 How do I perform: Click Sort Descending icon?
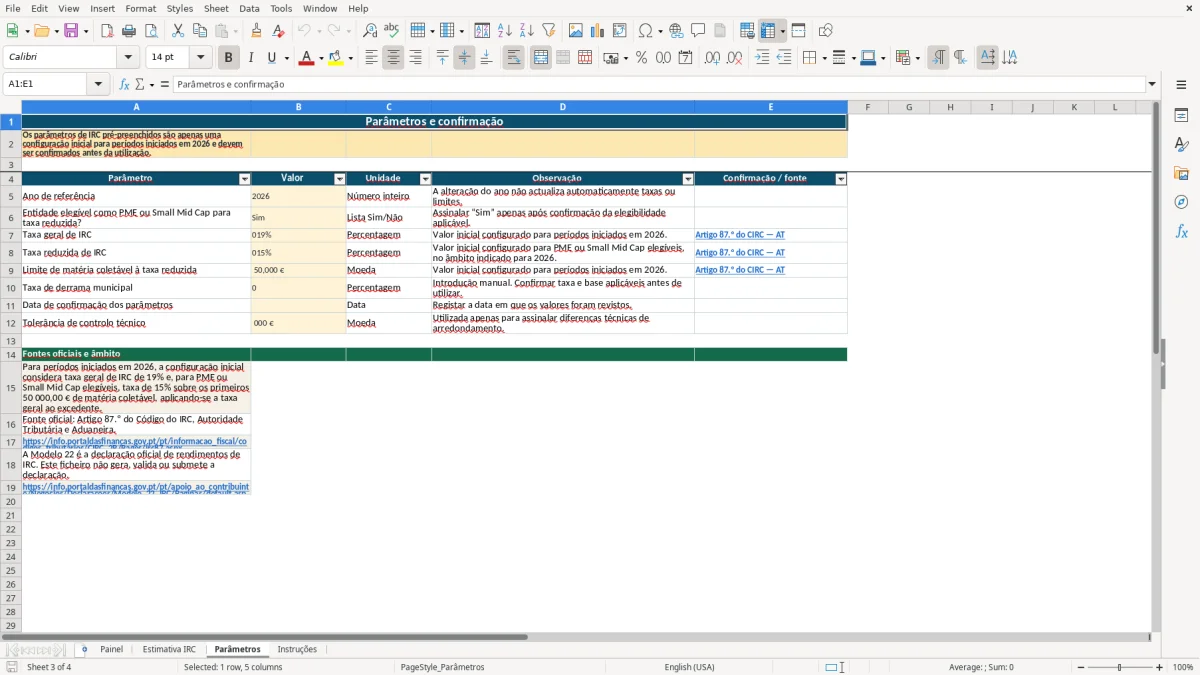527,31
